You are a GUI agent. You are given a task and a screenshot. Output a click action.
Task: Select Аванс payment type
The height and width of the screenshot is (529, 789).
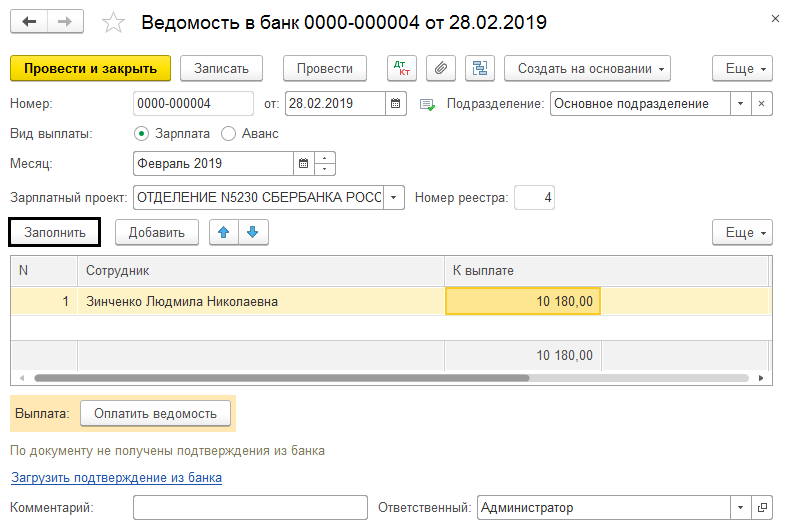click(x=228, y=133)
